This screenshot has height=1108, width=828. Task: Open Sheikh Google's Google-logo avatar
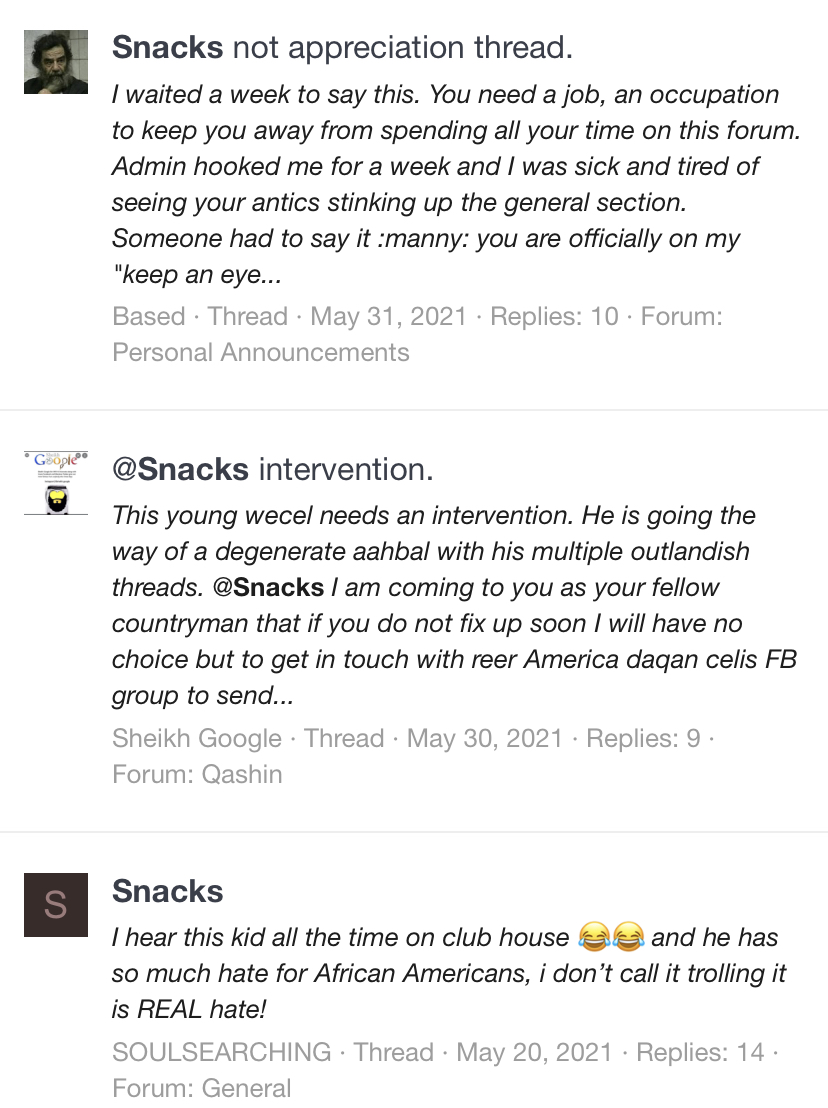(x=56, y=483)
